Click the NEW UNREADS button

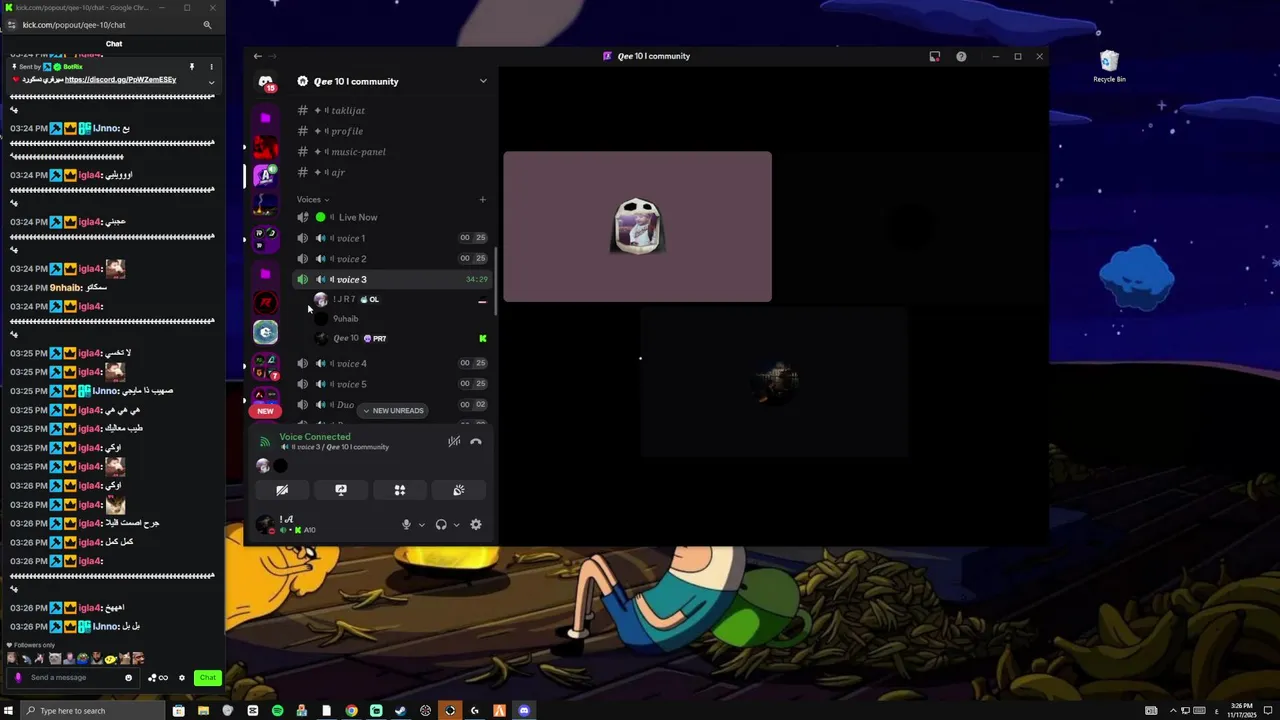click(393, 411)
